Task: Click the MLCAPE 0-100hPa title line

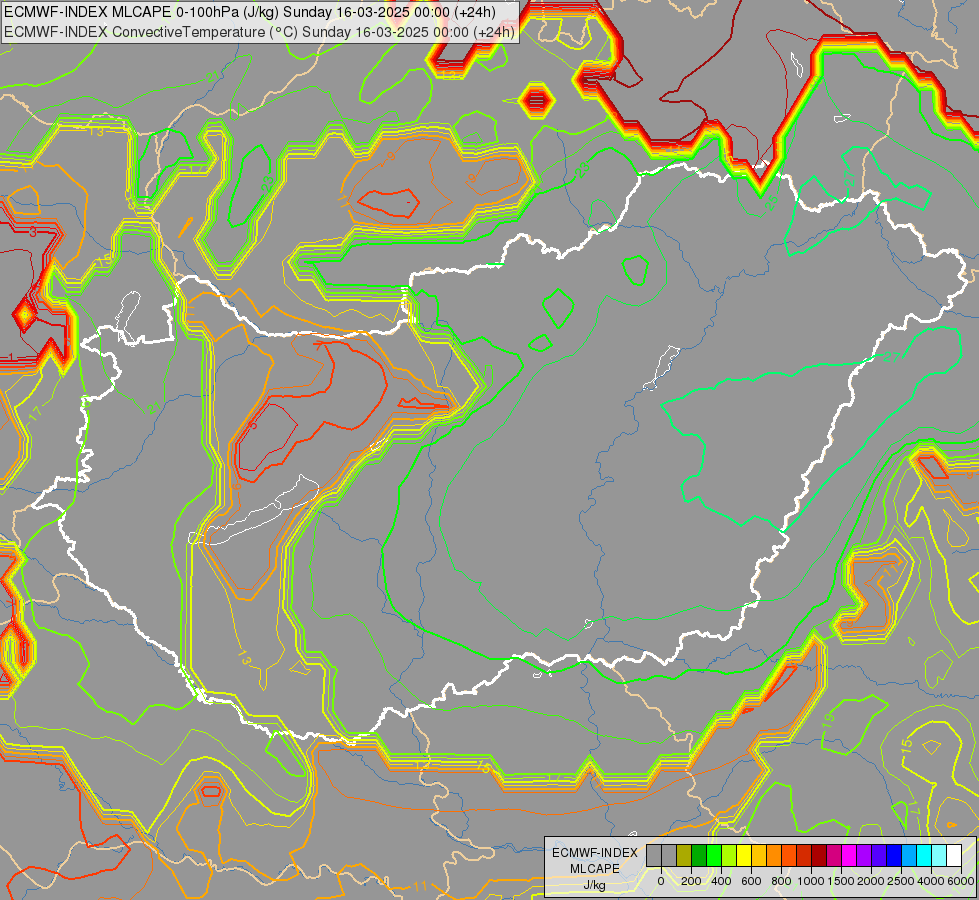Action: click(250, 12)
